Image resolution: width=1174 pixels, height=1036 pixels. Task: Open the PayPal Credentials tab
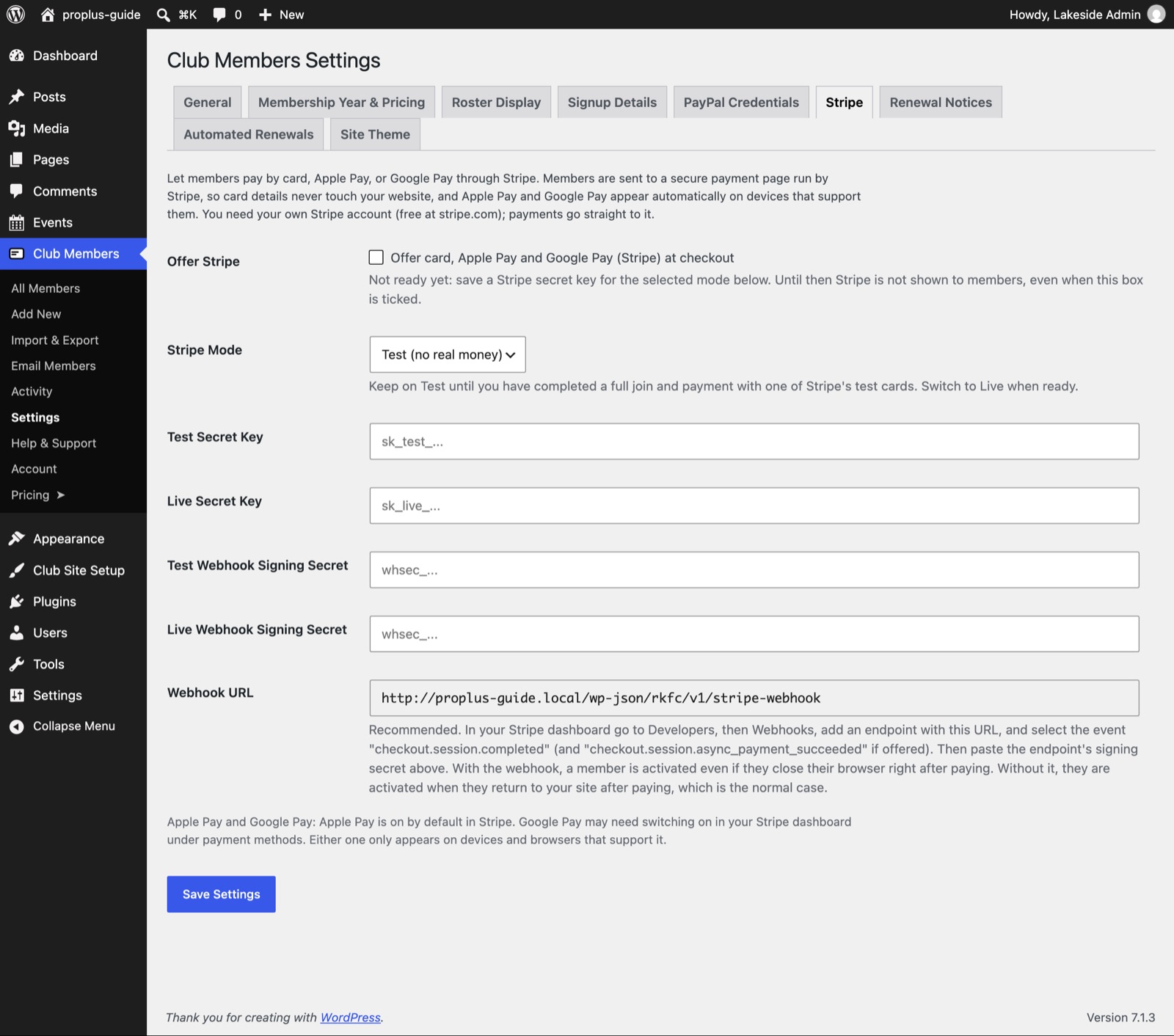click(x=741, y=102)
